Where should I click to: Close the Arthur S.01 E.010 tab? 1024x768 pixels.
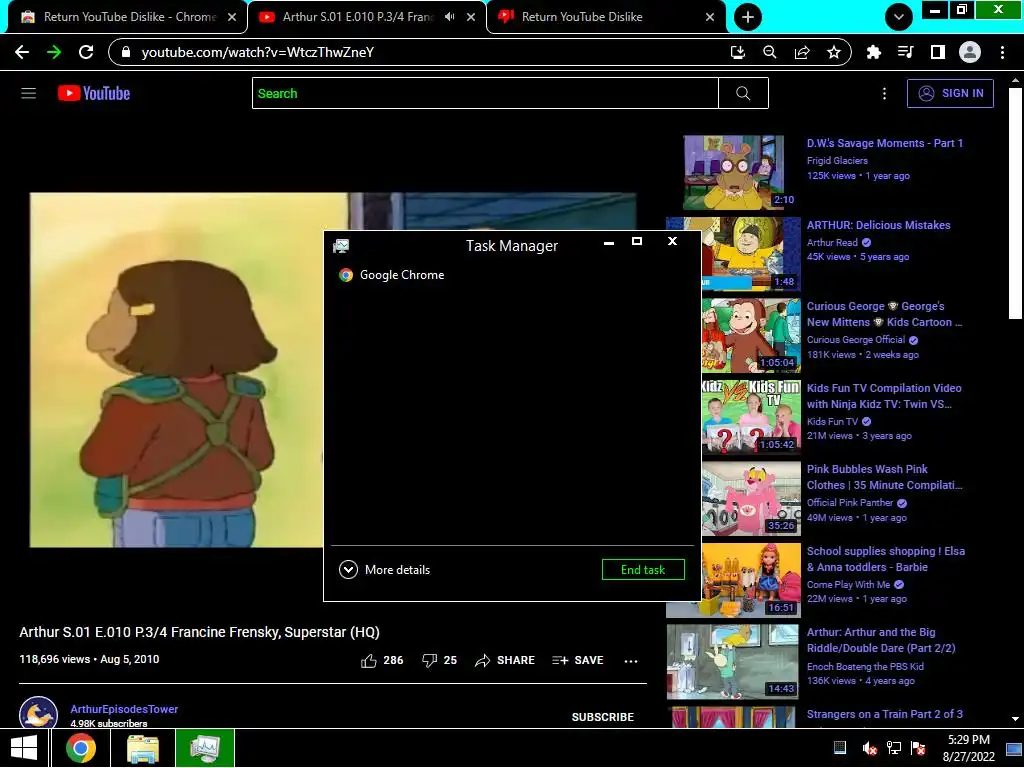471,17
